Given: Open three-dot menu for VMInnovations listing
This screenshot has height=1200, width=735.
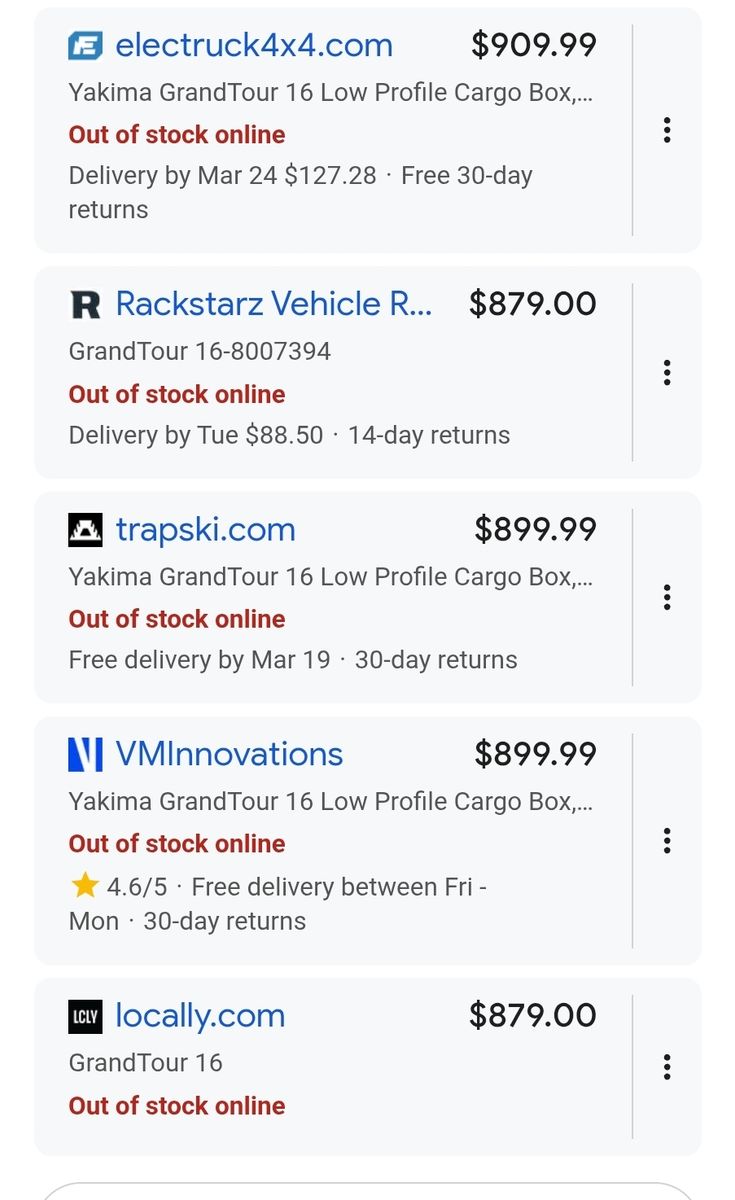Looking at the screenshot, I should [x=667, y=841].
